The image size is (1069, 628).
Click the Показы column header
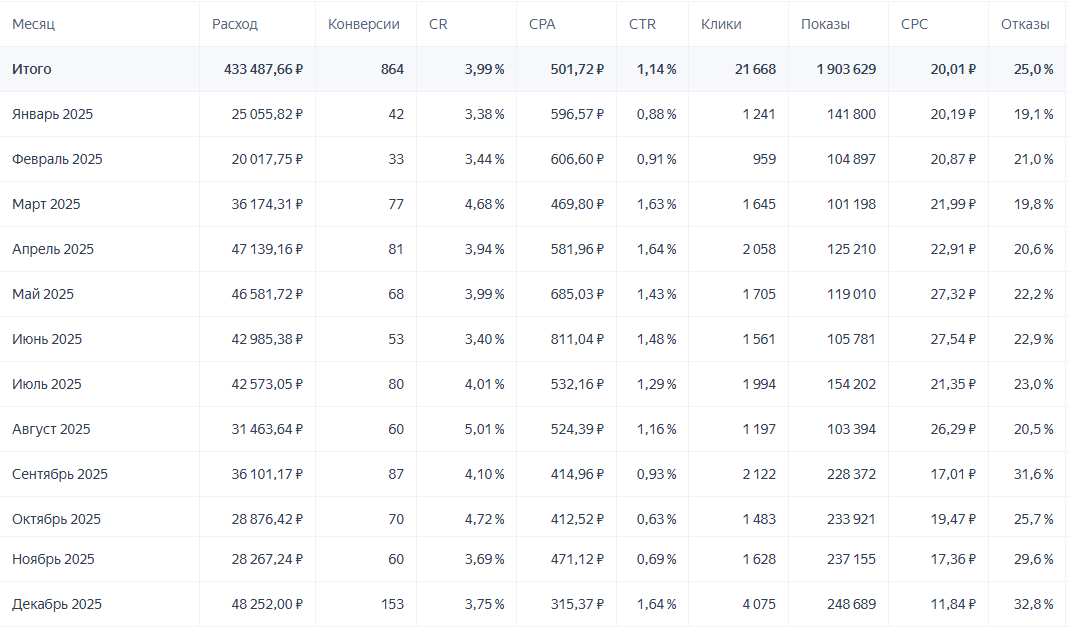pos(825,24)
